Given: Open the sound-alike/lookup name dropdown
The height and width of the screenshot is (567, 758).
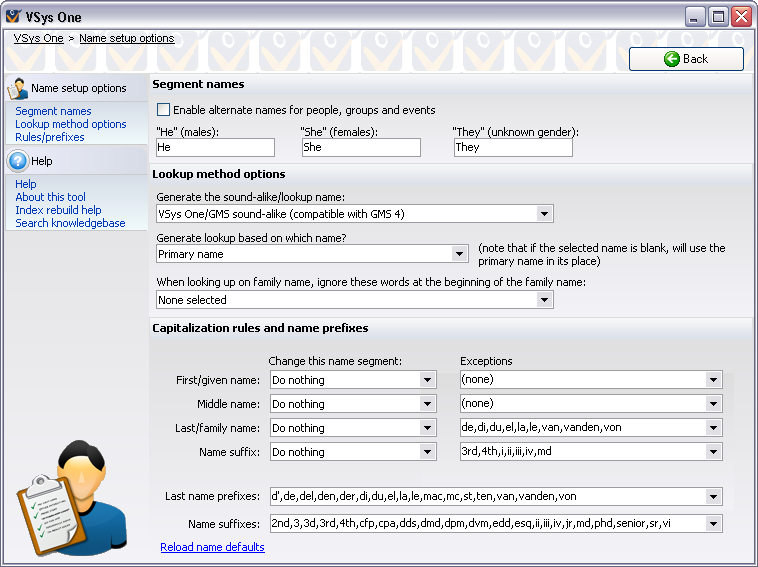Looking at the screenshot, I should (x=544, y=214).
